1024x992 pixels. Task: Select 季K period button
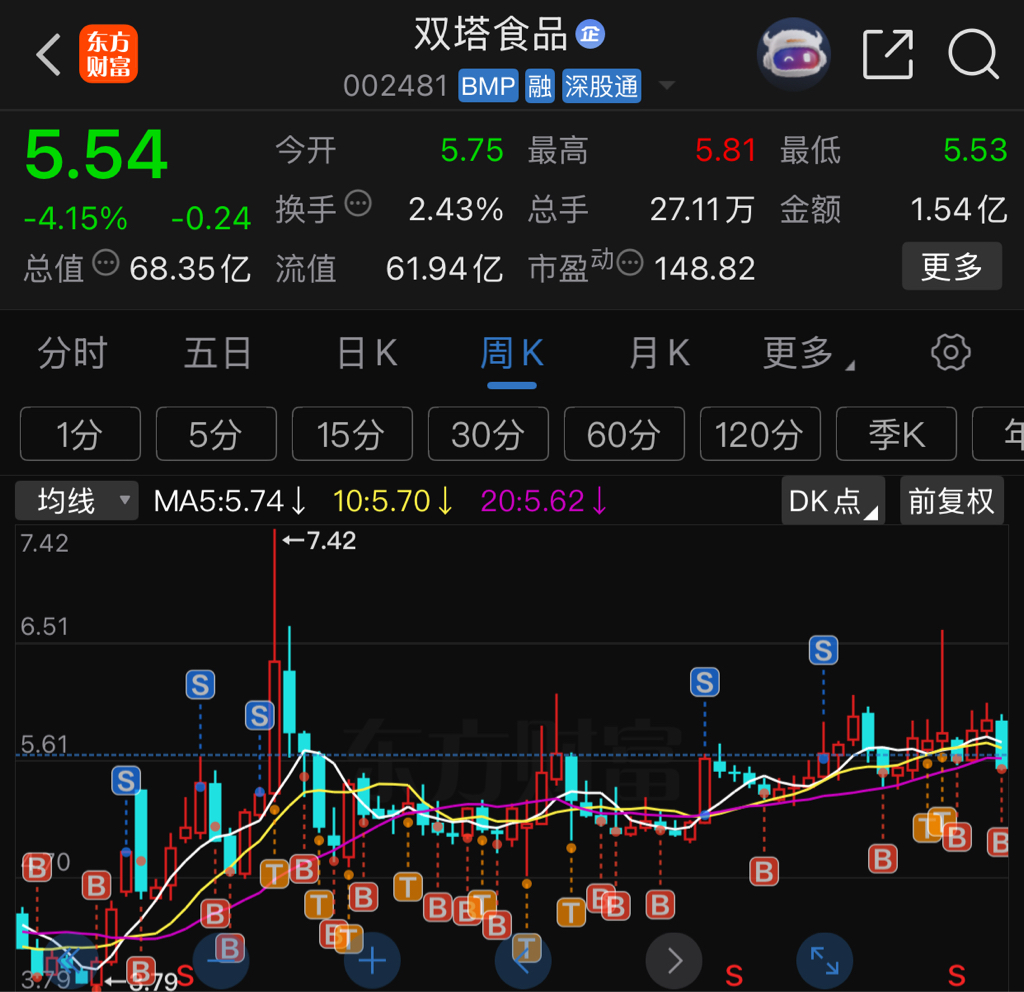pyautogui.click(x=896, y=434)
